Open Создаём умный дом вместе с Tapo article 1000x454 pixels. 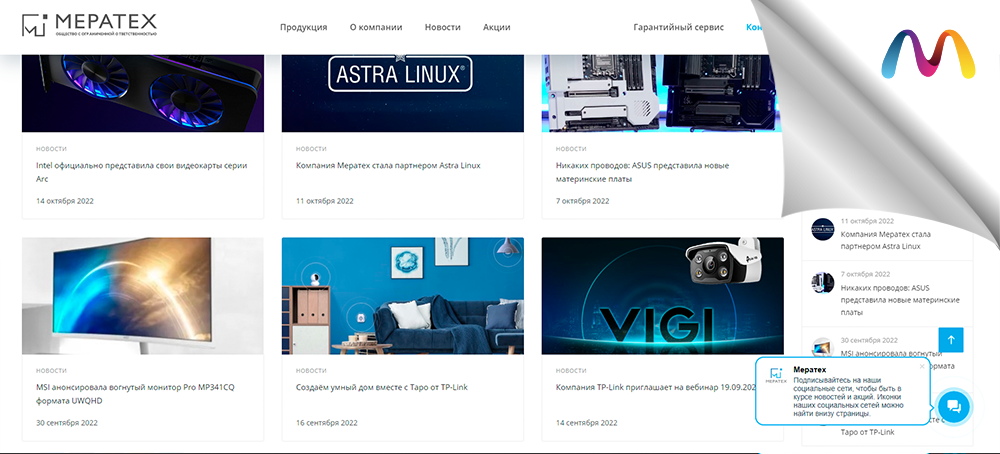click(x=381, y=387)
